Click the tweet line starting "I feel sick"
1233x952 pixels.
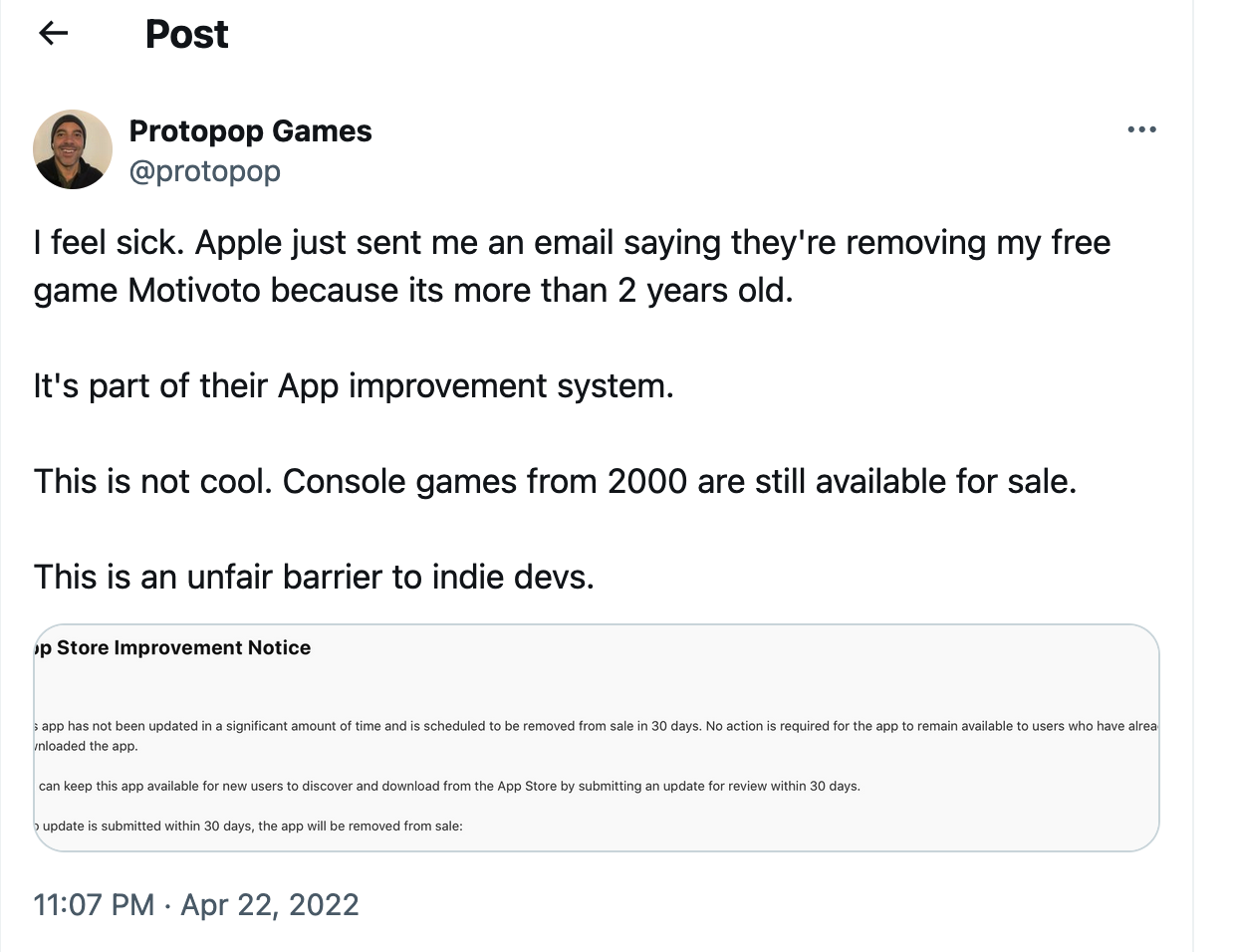572,243
